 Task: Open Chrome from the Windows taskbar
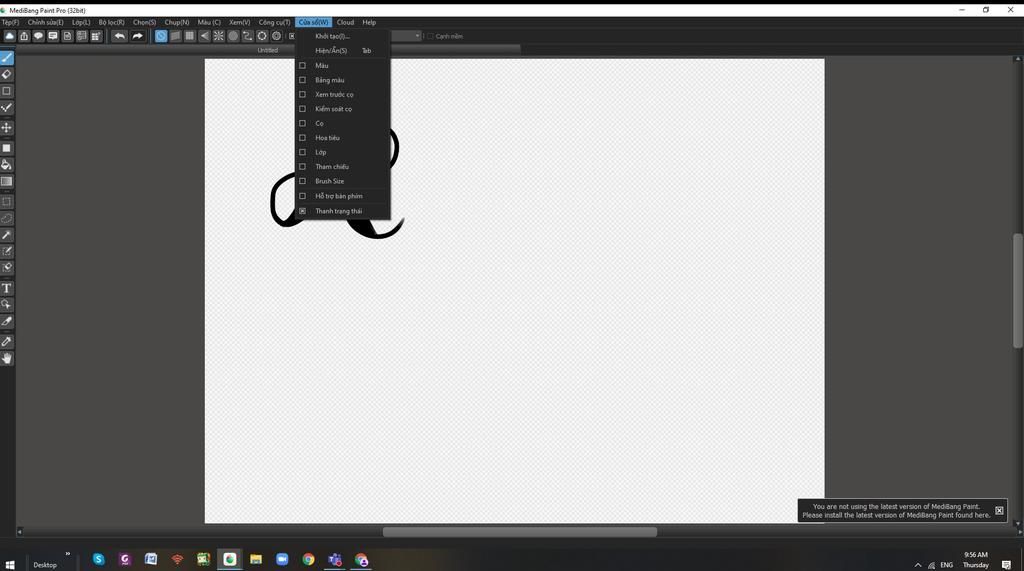click(308, 559)
